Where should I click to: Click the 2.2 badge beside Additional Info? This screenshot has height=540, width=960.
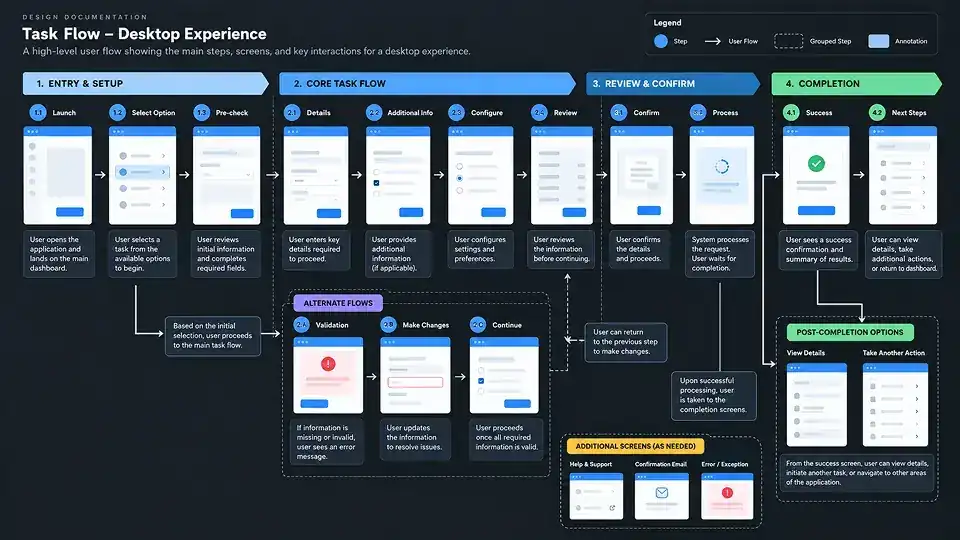pos(374,113)
